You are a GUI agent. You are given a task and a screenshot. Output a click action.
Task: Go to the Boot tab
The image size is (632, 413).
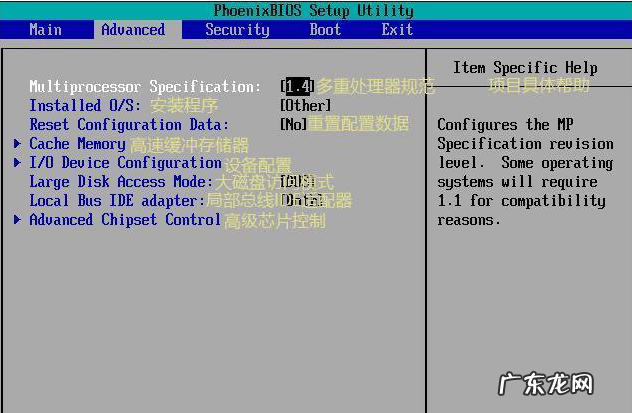point(325,30)
